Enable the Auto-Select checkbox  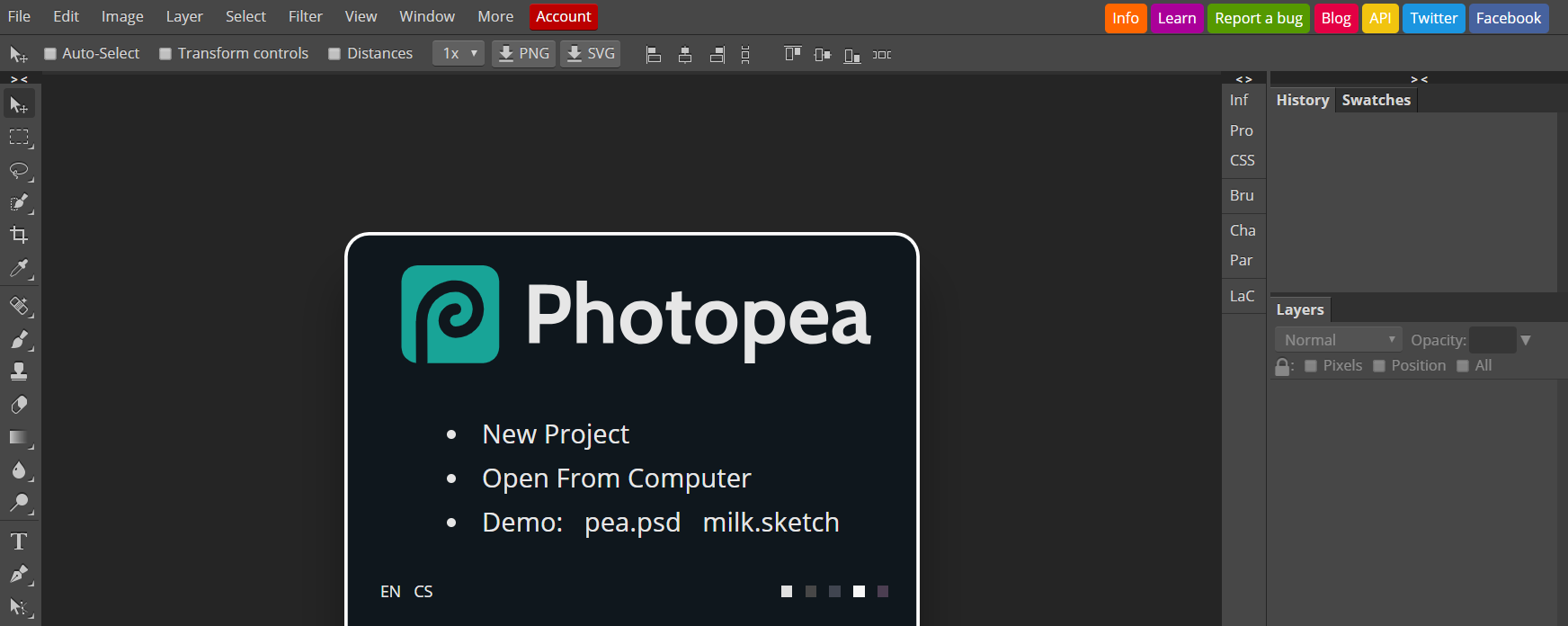click(x=50, y=54)
